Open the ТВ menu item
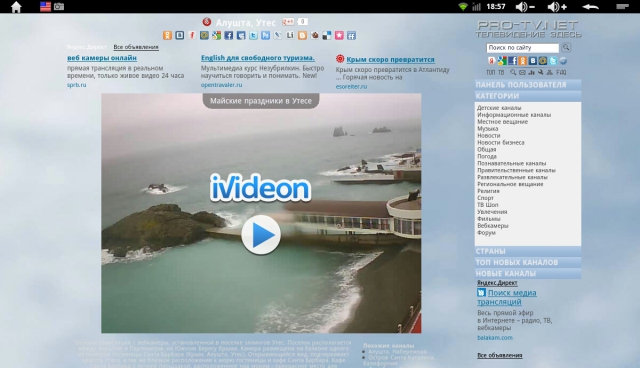 click(x=501, y=72)
